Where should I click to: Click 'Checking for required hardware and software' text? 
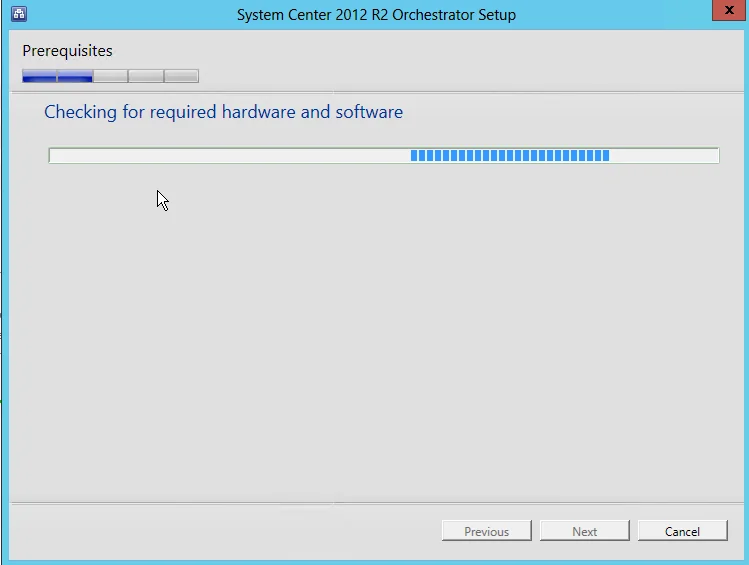coord(224,112)
